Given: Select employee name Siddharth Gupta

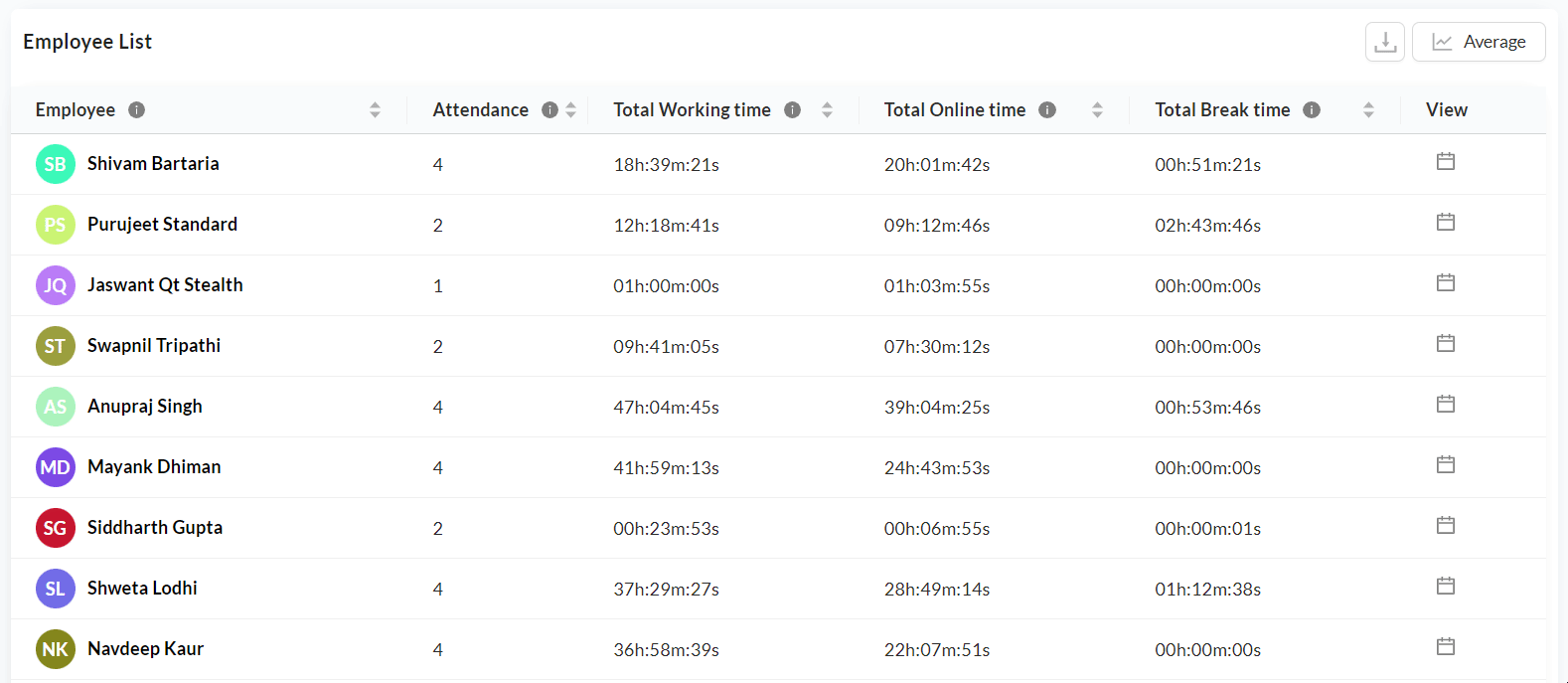Looking at the screenshot, I should tap(155, 528).
